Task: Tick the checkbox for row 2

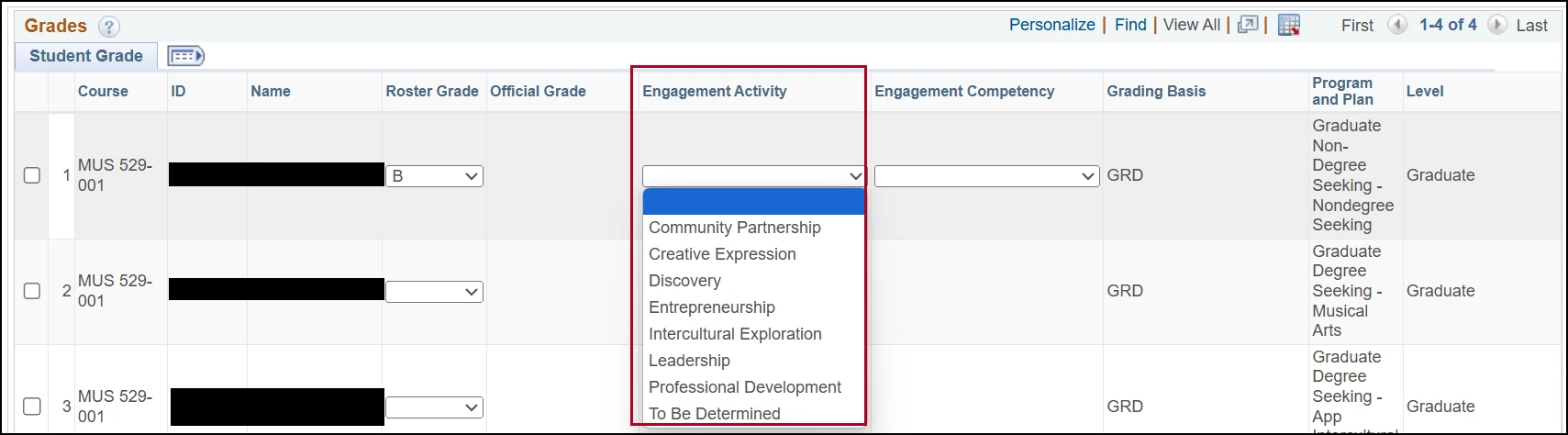Action: coord(32,291)
